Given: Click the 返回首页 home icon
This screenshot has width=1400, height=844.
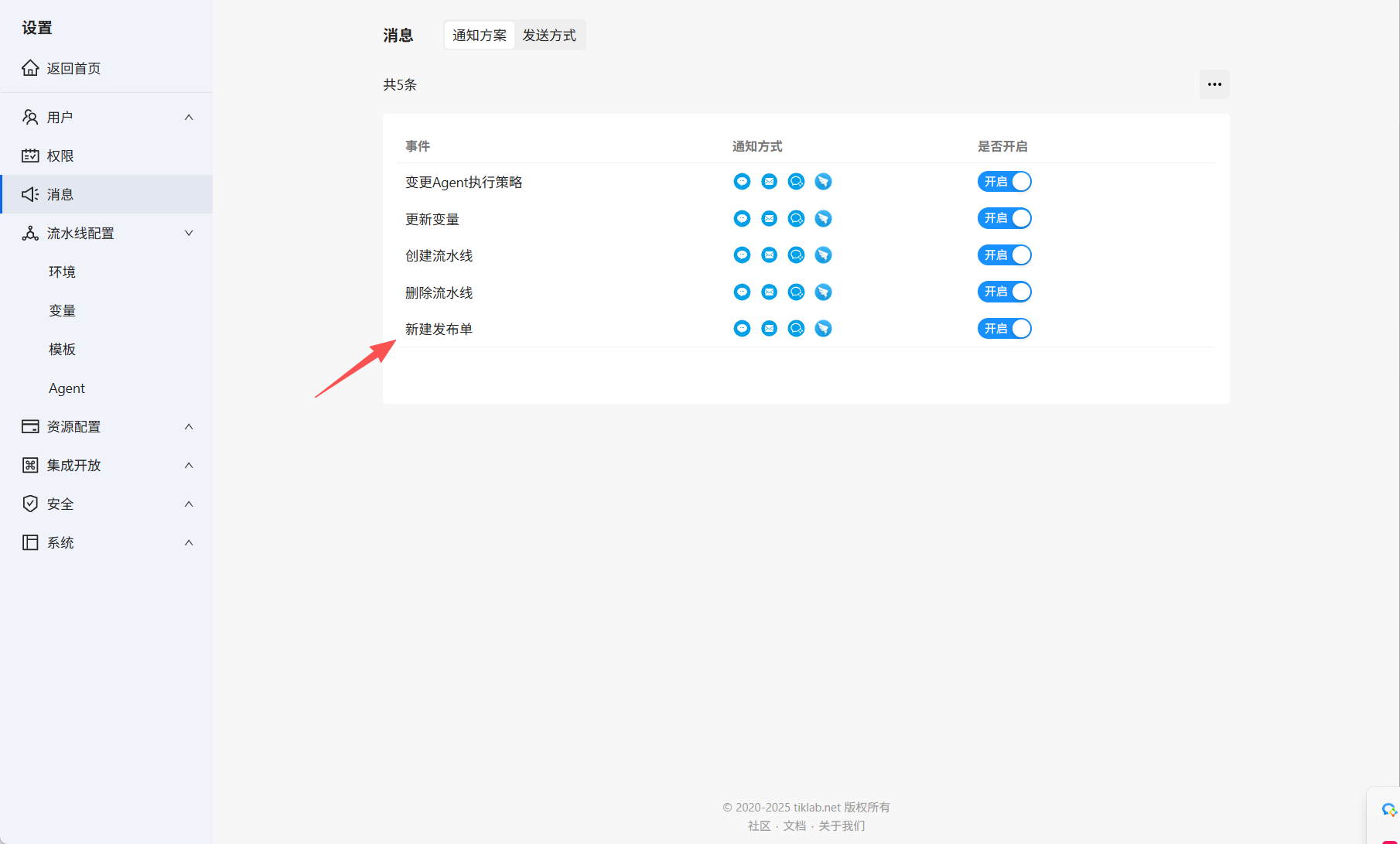Looking at the screenshot, I should tap(30, 67).
